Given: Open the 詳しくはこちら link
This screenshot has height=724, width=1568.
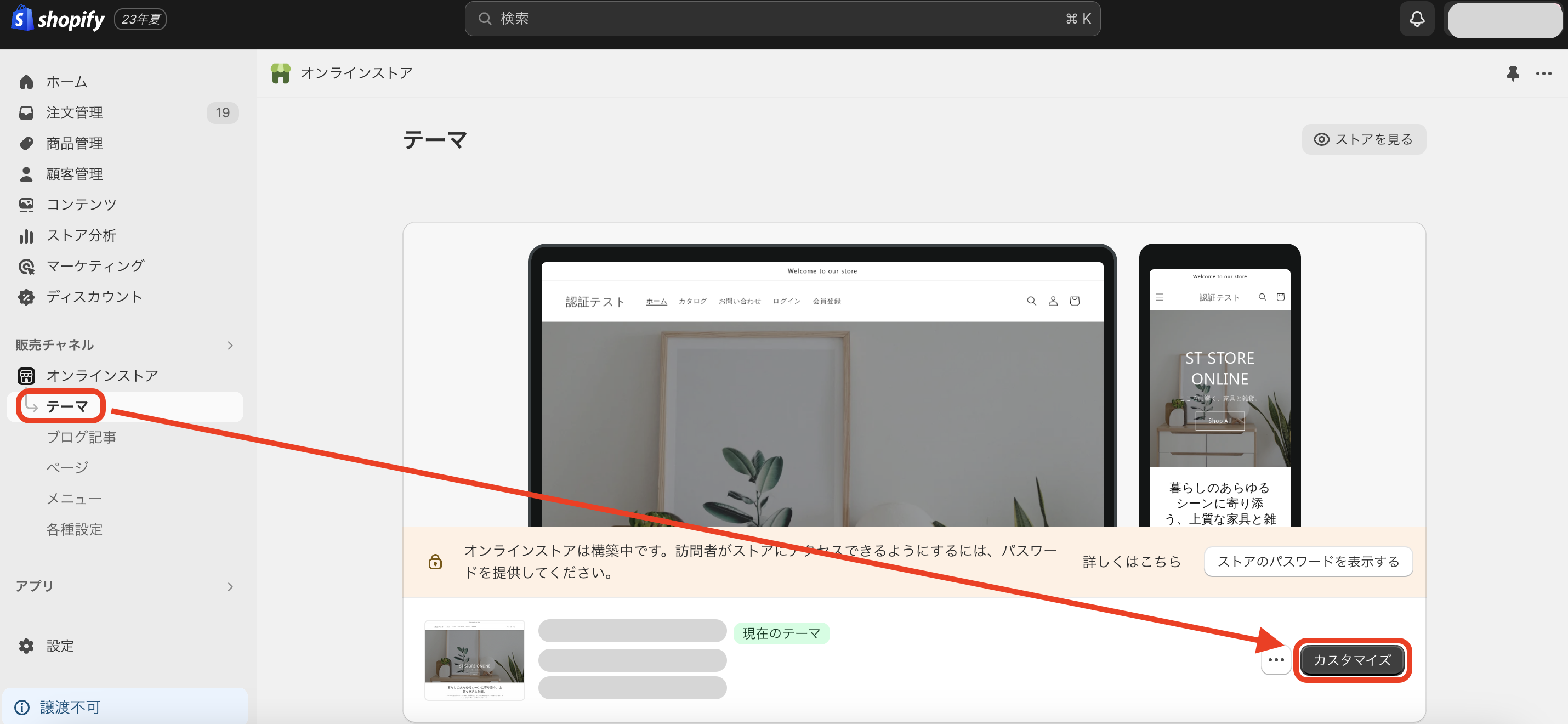Looking at the screenshot, I should [x=1132, y=562].
